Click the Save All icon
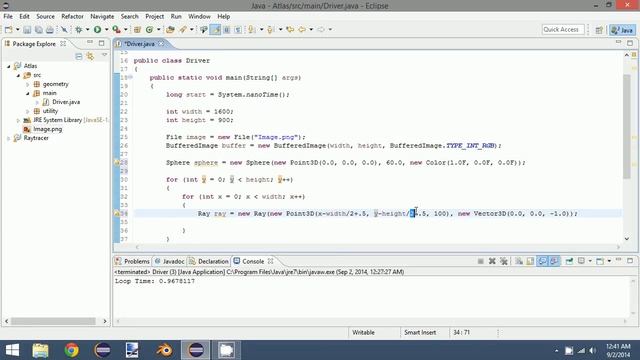Viewport: 640px width, 360px height. [x=38, y=29]
